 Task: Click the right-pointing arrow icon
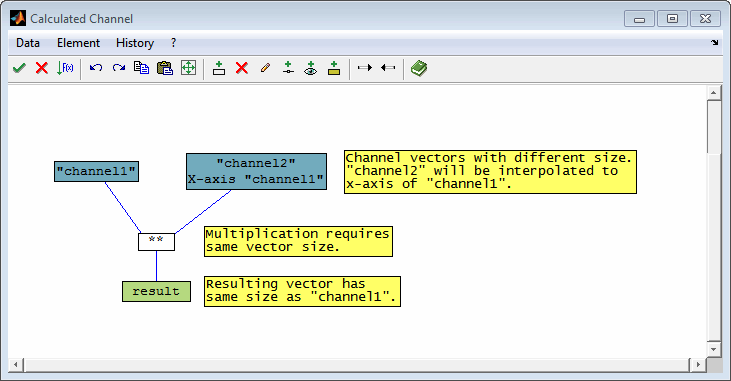tap(365, 68)
